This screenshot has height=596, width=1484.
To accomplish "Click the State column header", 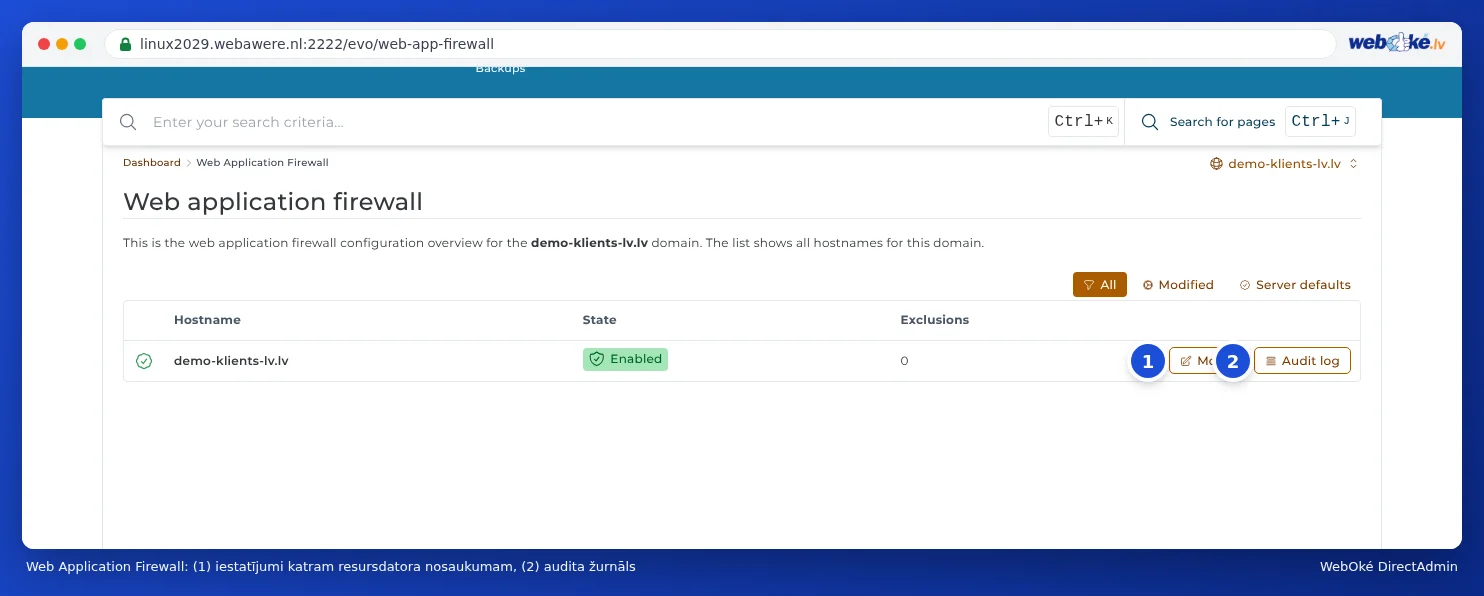I will point(599,320).
